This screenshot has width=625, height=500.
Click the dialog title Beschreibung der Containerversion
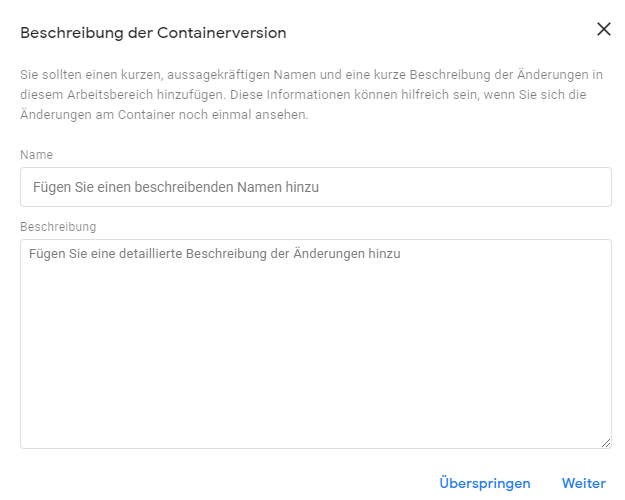153,33
